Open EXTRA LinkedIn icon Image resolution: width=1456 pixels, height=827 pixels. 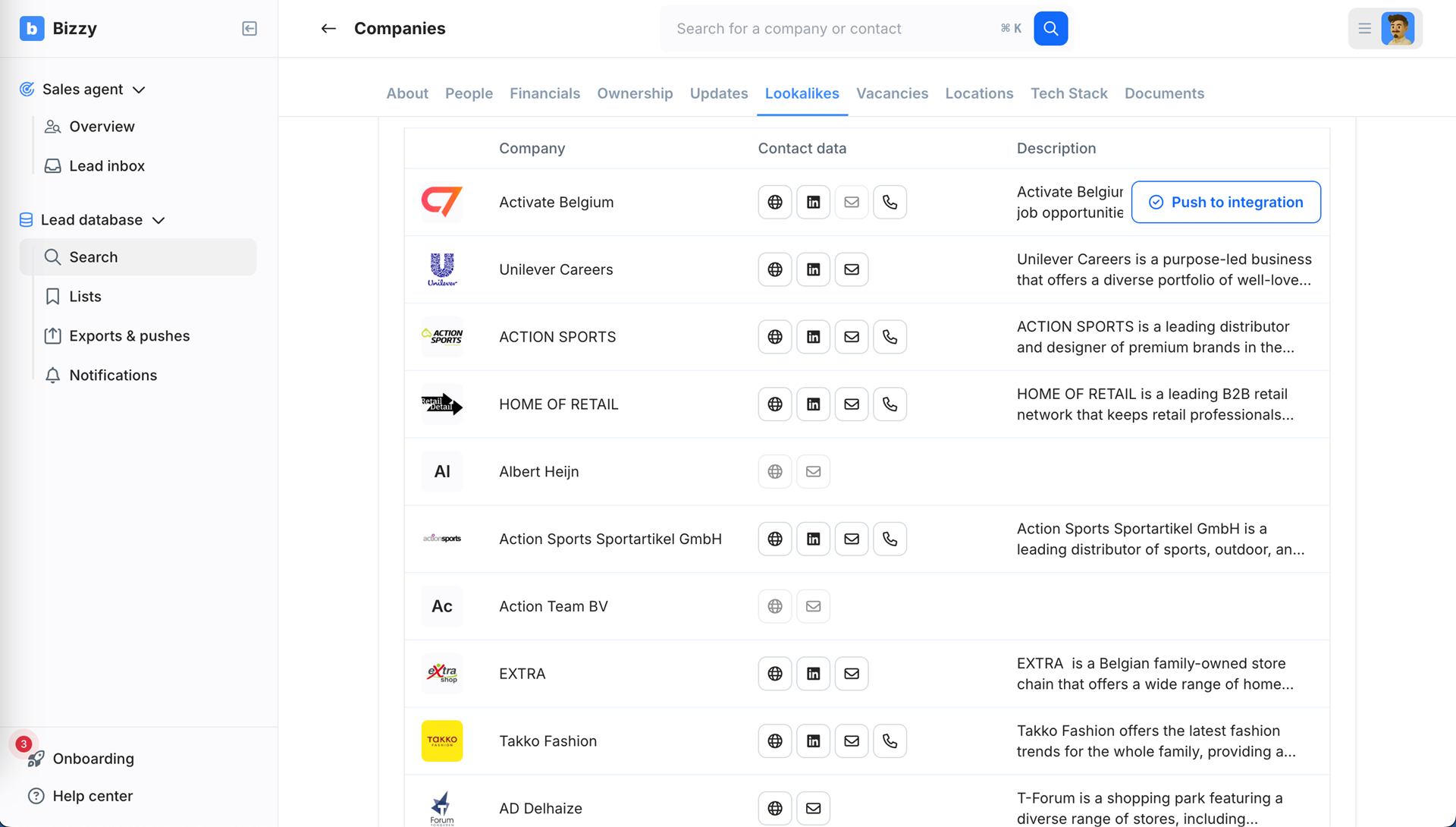813,674
